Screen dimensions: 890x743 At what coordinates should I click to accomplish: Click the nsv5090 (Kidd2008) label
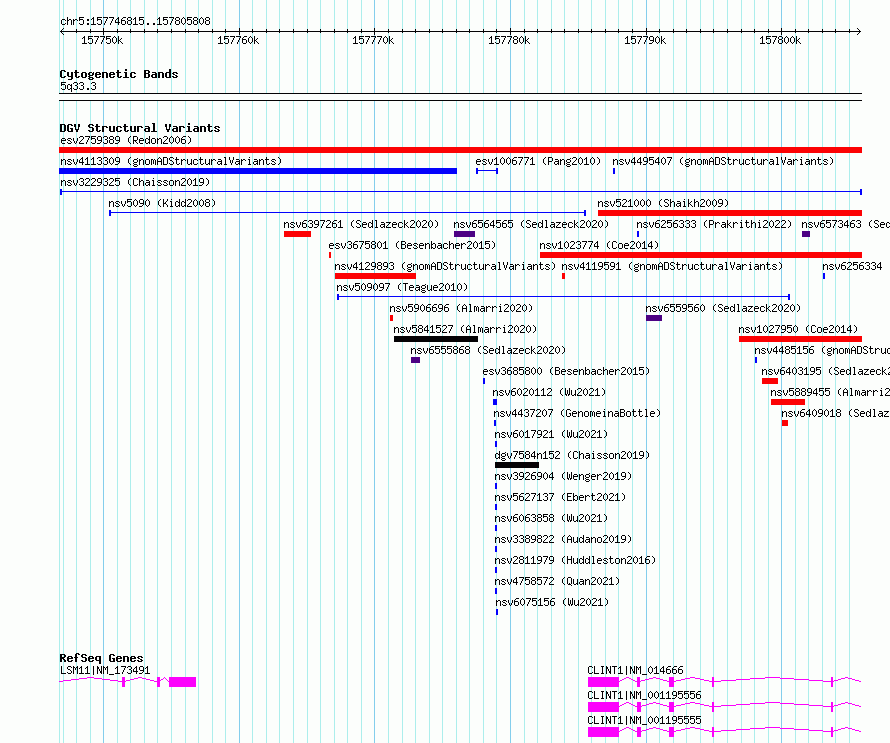point(162,203)
